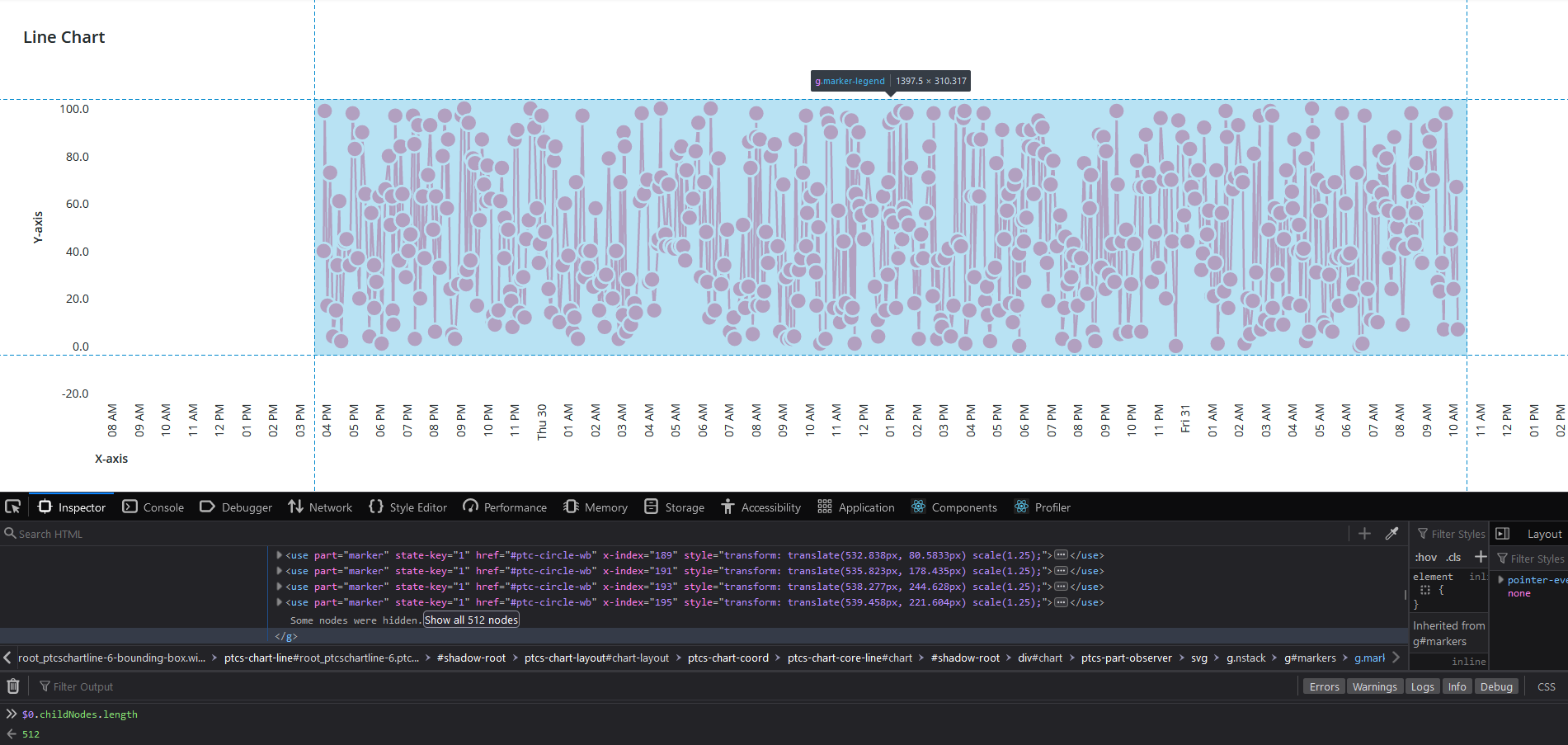Expand the use node with x-index 189
Screen dimensions: 1568x745
(280, 555)
